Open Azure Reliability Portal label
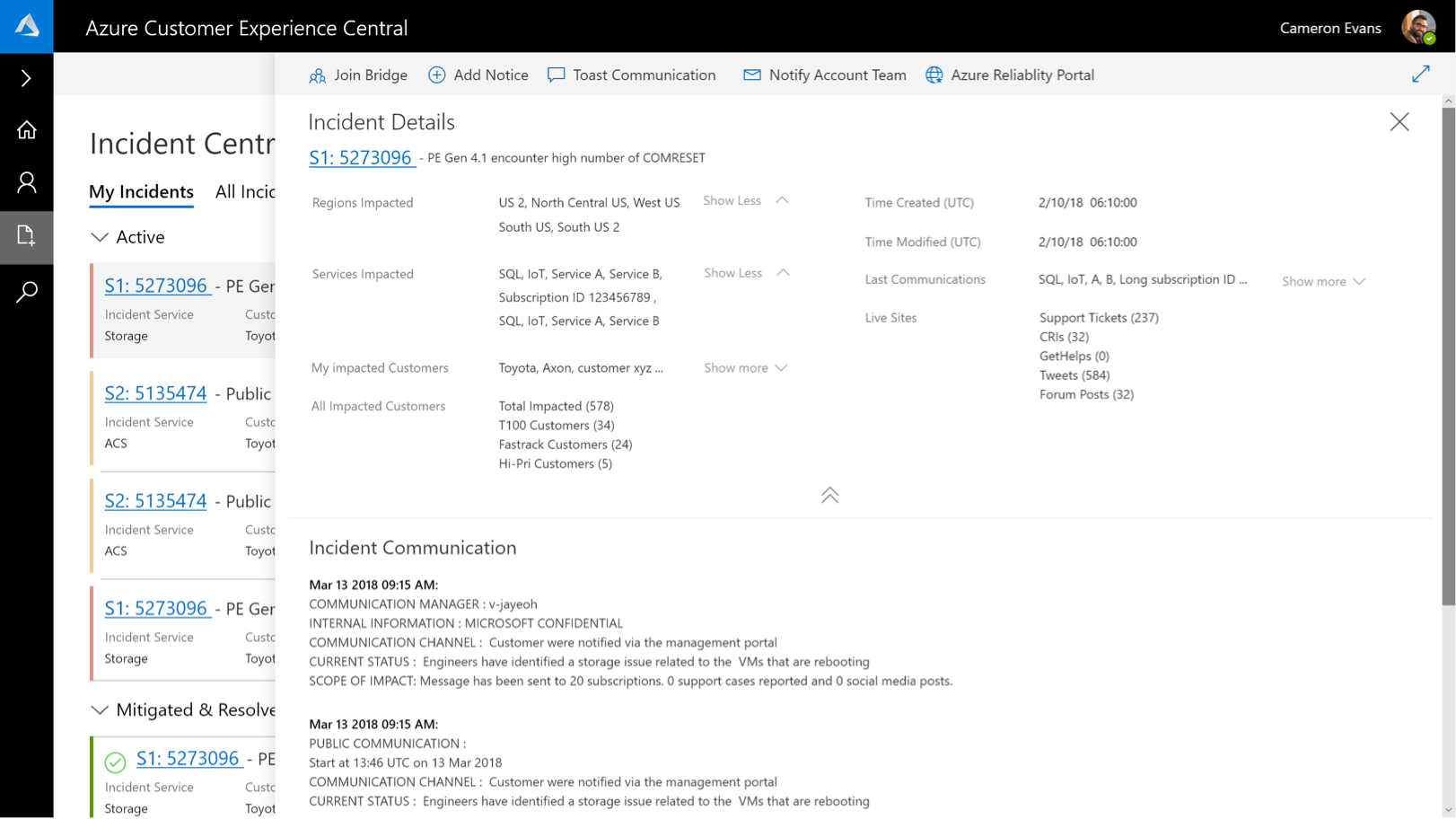Viewport: 1456px width, 819px height. pyautogui.click(x=1022, y=75)
